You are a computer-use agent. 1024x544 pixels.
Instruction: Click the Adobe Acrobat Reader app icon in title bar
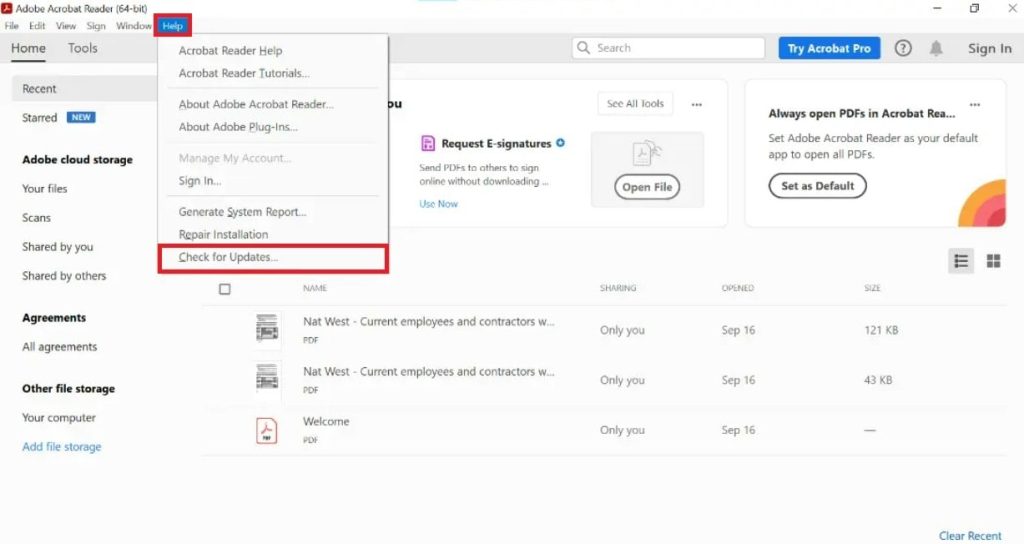(x=7, y=8)
